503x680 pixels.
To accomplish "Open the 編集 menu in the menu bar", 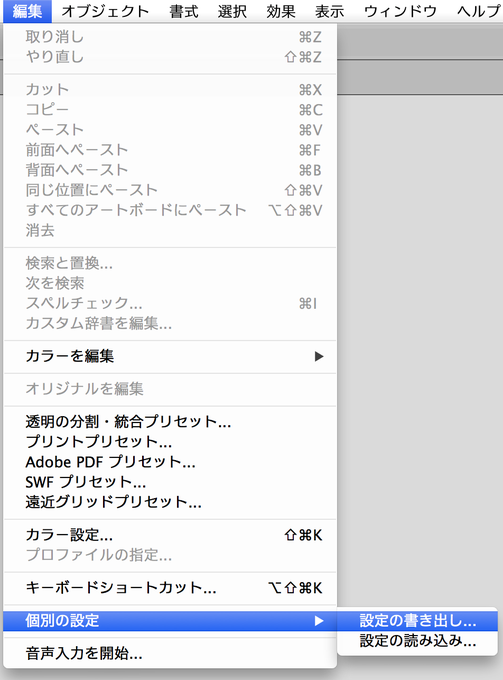I will 27,11.
